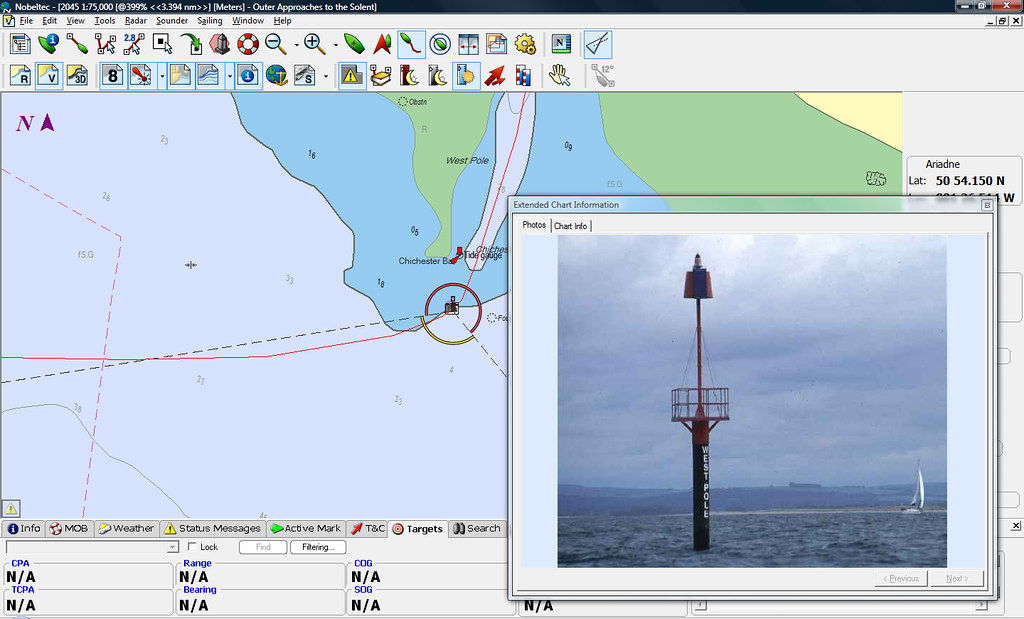The height and width of the screenshot is (619, 1024).
Task: Enable the Lock checkbox
Action: [x=192, y=547]
